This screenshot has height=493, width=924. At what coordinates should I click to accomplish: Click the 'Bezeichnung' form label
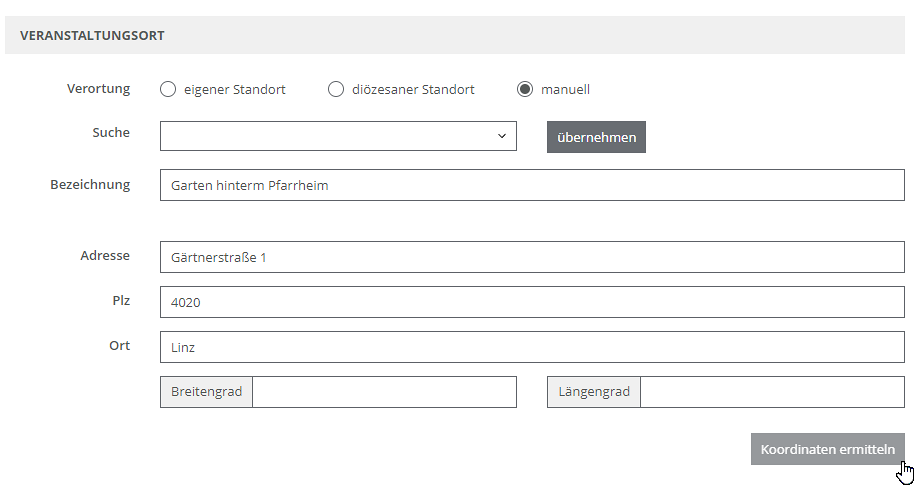(x=90, y=185)
